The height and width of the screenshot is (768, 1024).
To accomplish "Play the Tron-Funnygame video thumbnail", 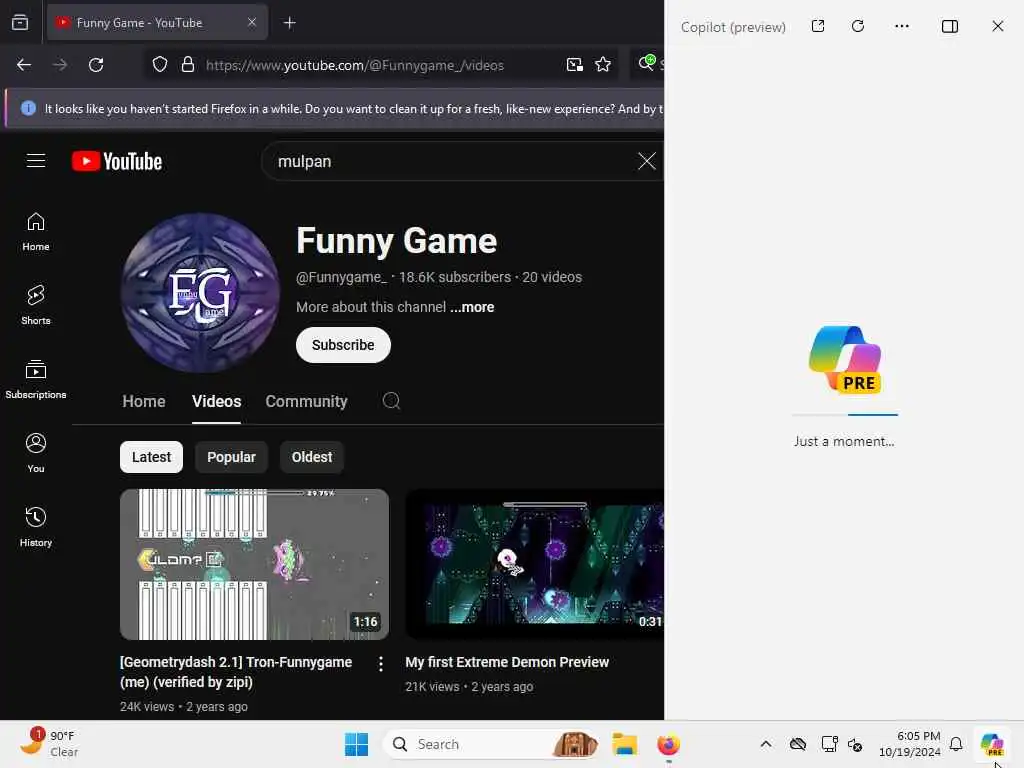I will (255, 564).
